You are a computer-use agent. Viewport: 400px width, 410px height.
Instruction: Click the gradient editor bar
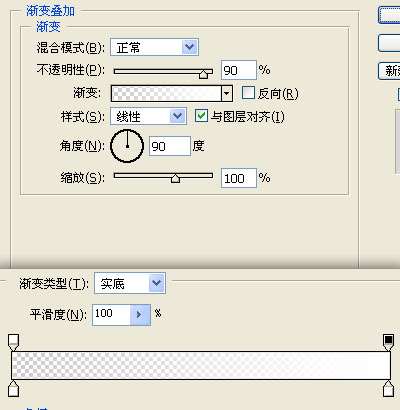click(x=201, y=365)
